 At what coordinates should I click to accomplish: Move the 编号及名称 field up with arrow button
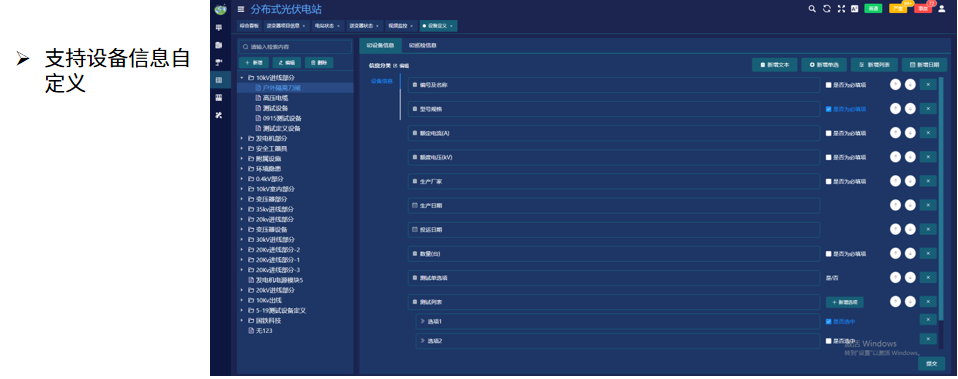pos(896,84)
